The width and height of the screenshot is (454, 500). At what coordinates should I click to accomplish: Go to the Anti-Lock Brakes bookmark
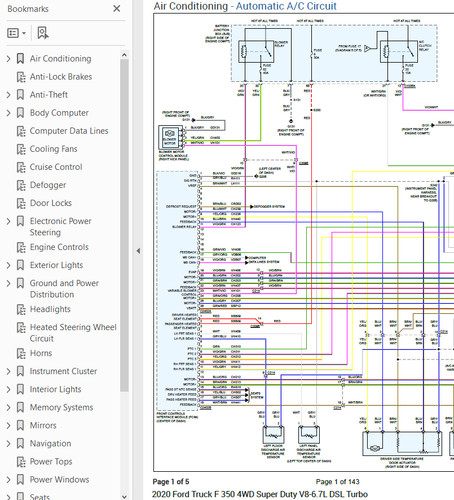pyautogui.click(x=61, y=77)
